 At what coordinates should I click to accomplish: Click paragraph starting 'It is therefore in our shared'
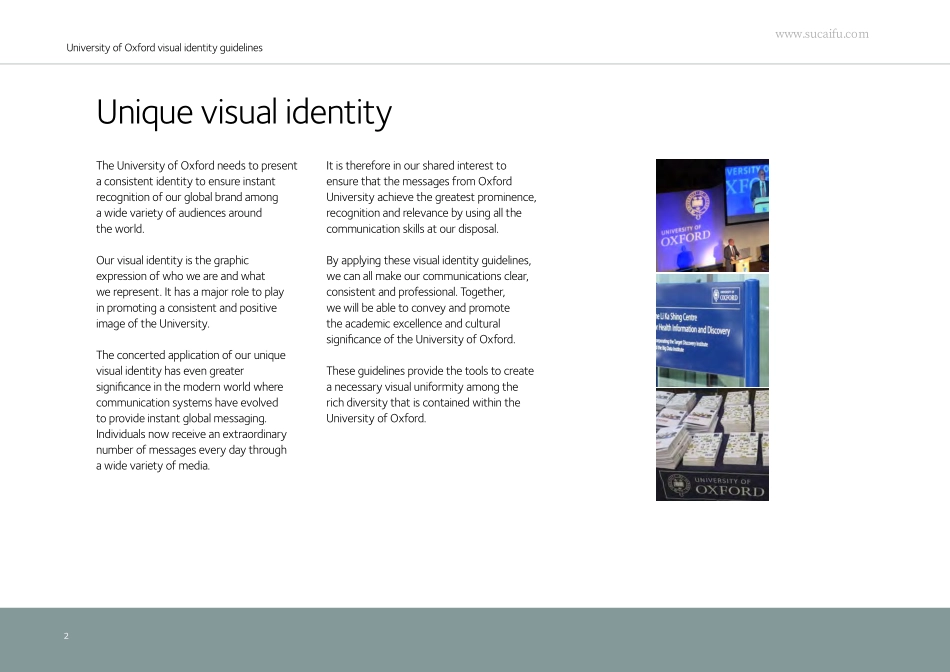(430, 197)
